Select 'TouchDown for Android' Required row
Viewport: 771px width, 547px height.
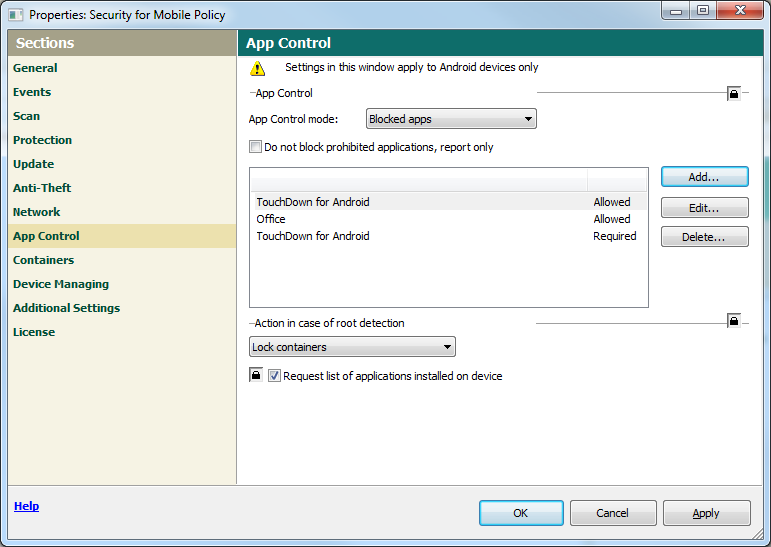click(449, 236)
